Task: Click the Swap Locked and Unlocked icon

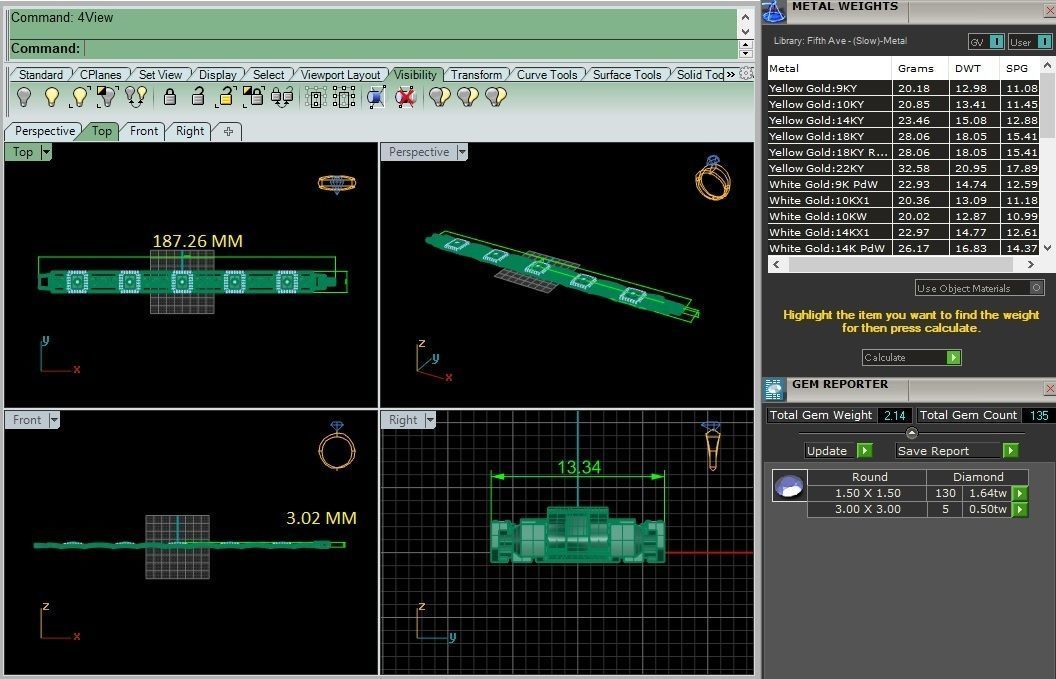Action: [282, 97]
